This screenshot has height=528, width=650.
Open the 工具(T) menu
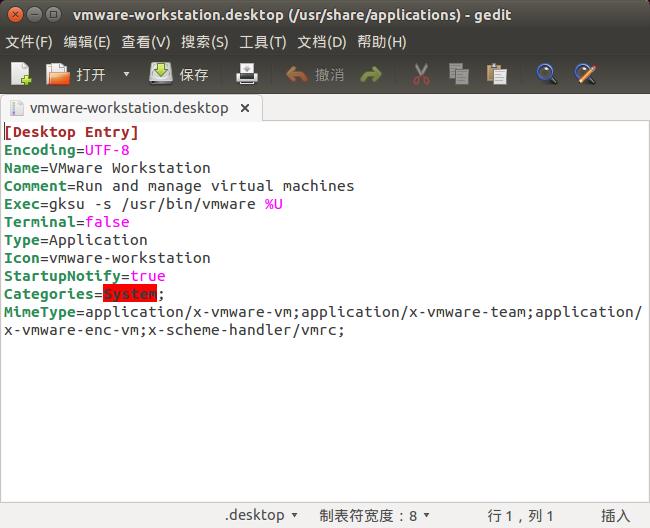263,42
